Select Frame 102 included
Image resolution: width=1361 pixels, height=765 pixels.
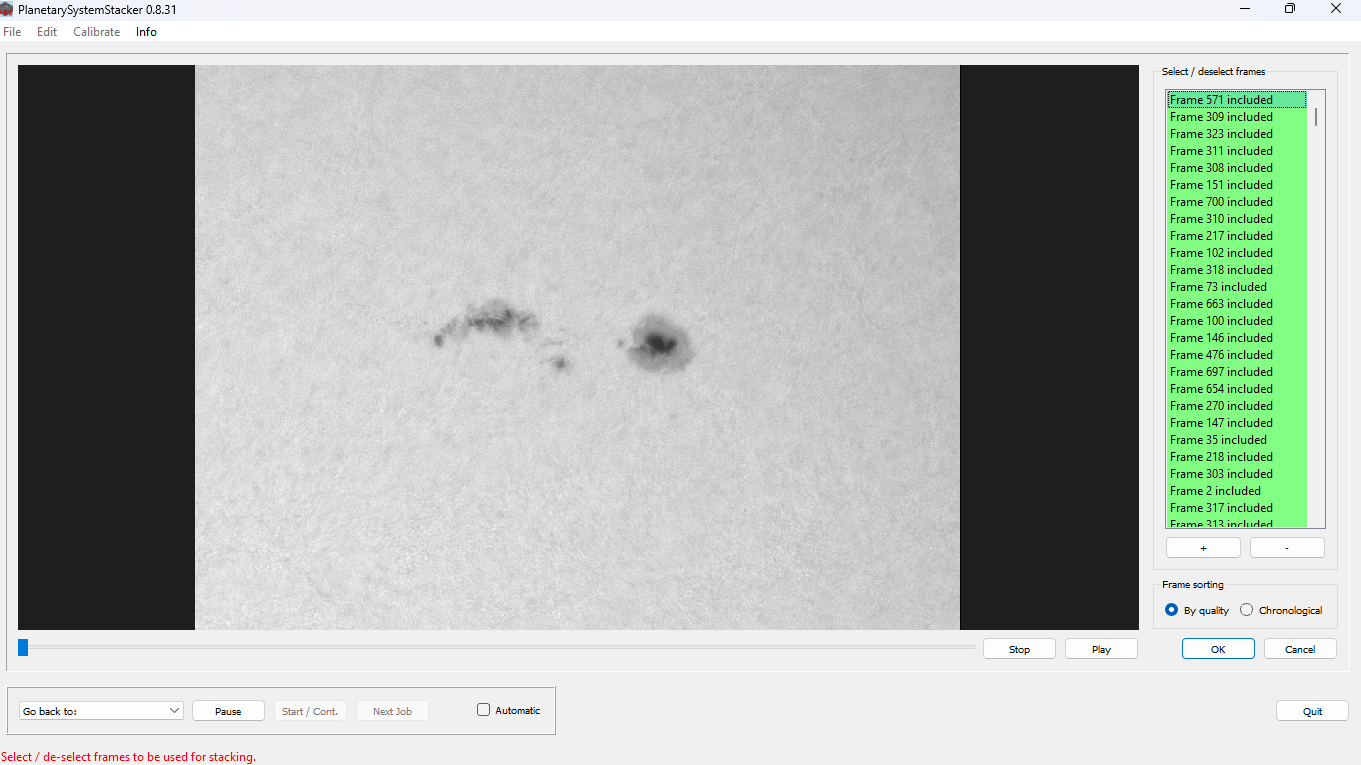(x=1237, y=253)
